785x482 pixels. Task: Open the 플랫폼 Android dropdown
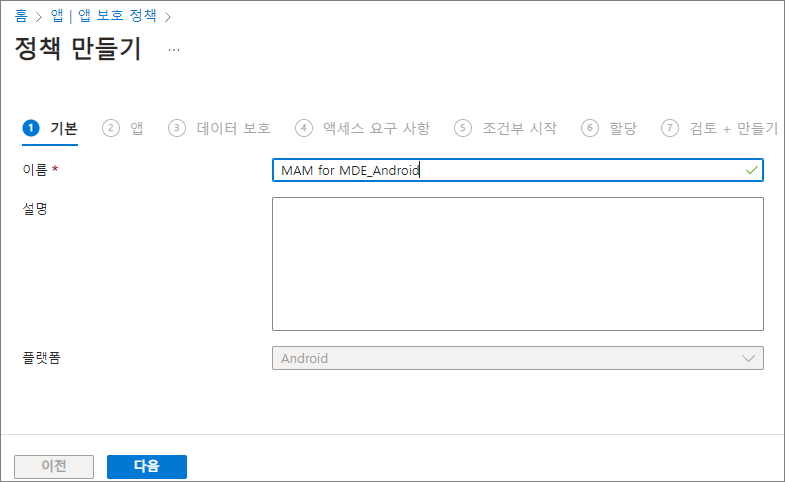tap(518, 358)
